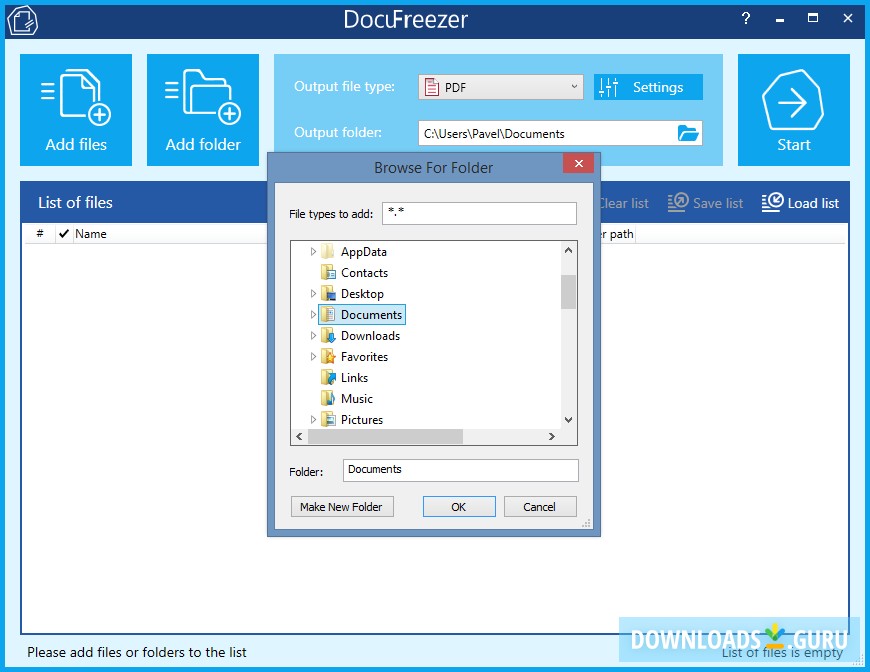This screenshot has width=870, height=672.
Task: Maximize the DocuFreezer window
Action: [x=813, y=18]
